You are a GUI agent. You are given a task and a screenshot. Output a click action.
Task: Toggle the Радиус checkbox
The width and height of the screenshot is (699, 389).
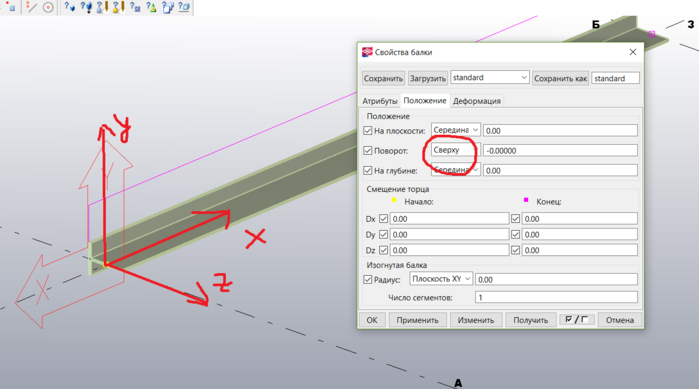pyautogui.click(x=368, y=279)
